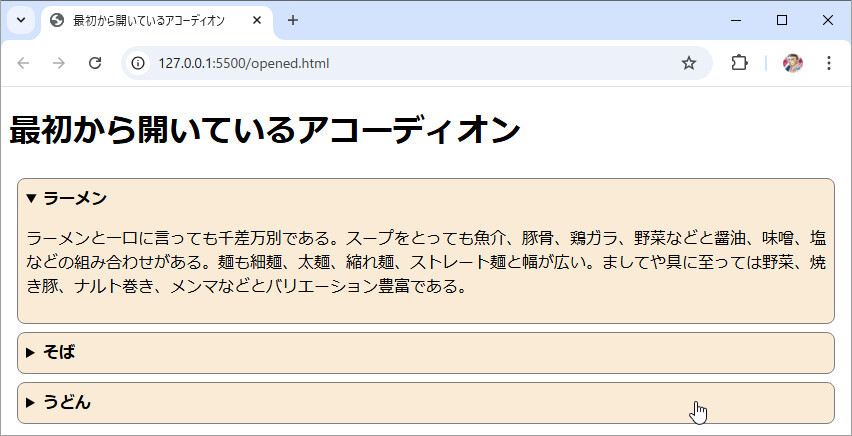The width and height of the screenshot is (852, 436).
Task: Minimize the browser window
Action: click(x=736, y=20)
